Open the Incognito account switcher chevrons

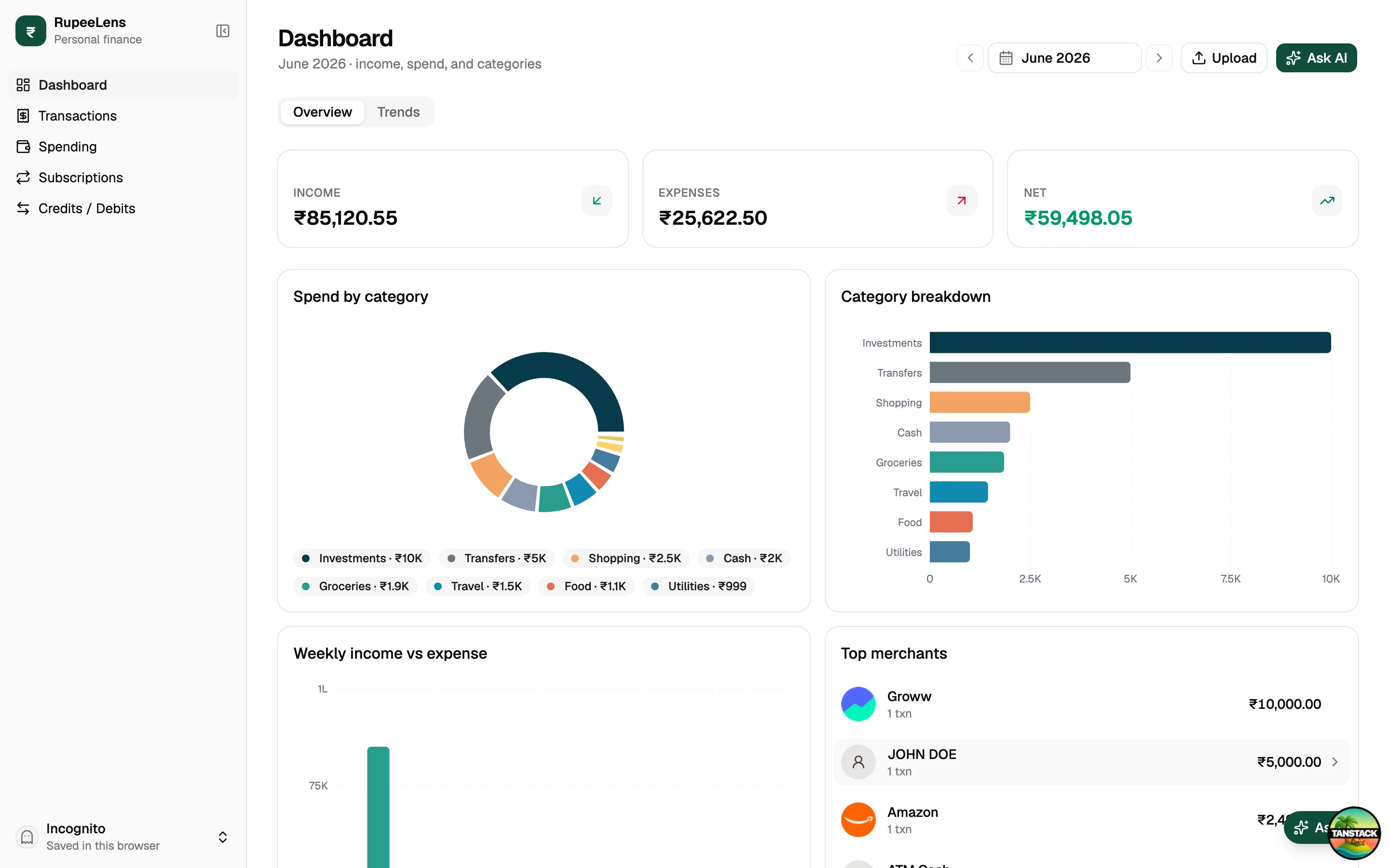point(223,837)
